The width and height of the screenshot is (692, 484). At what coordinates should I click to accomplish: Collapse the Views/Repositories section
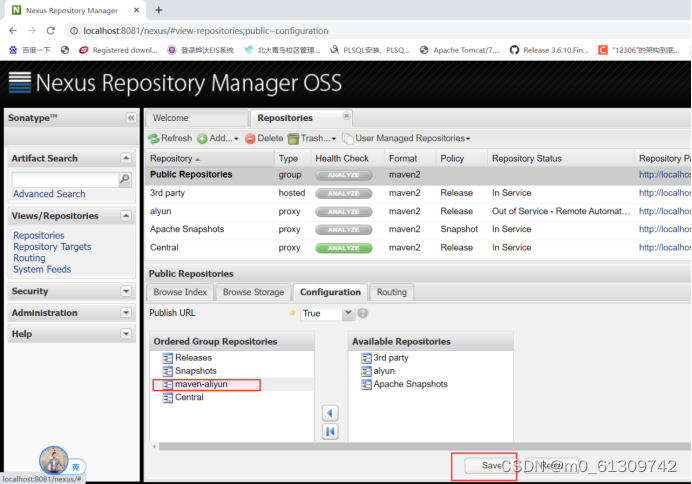pos(126,216)
